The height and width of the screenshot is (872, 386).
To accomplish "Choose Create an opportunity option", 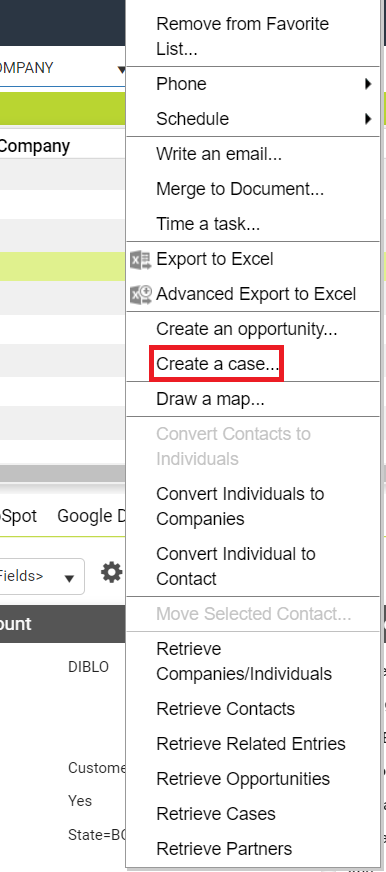I will 246,329.
